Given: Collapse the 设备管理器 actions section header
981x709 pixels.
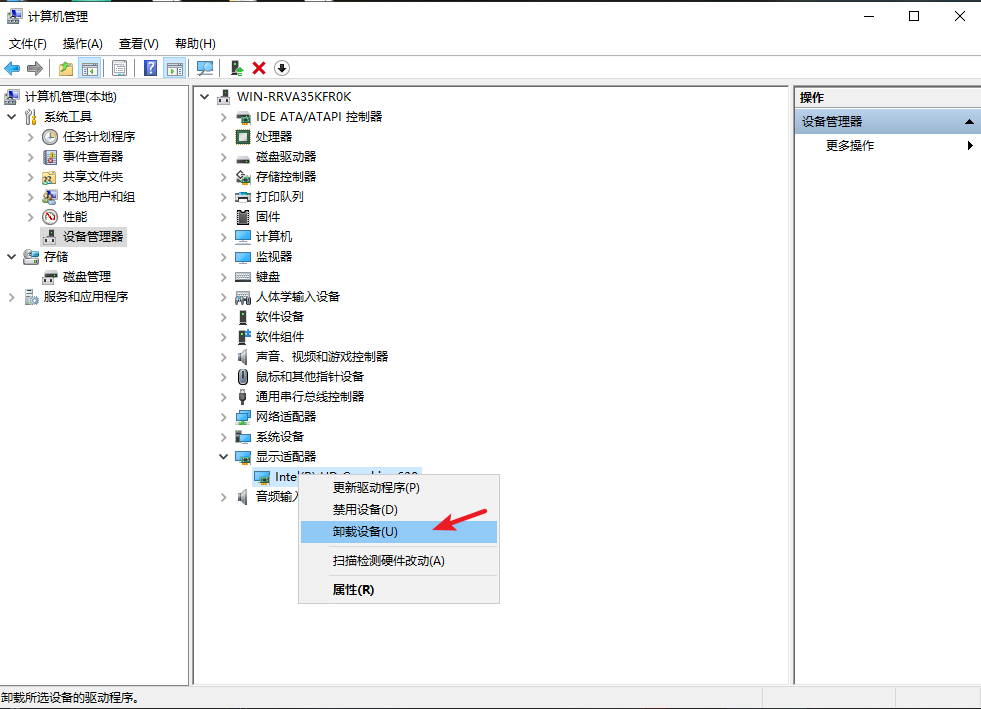Looking at the screenshot, I should pos(968,122).
